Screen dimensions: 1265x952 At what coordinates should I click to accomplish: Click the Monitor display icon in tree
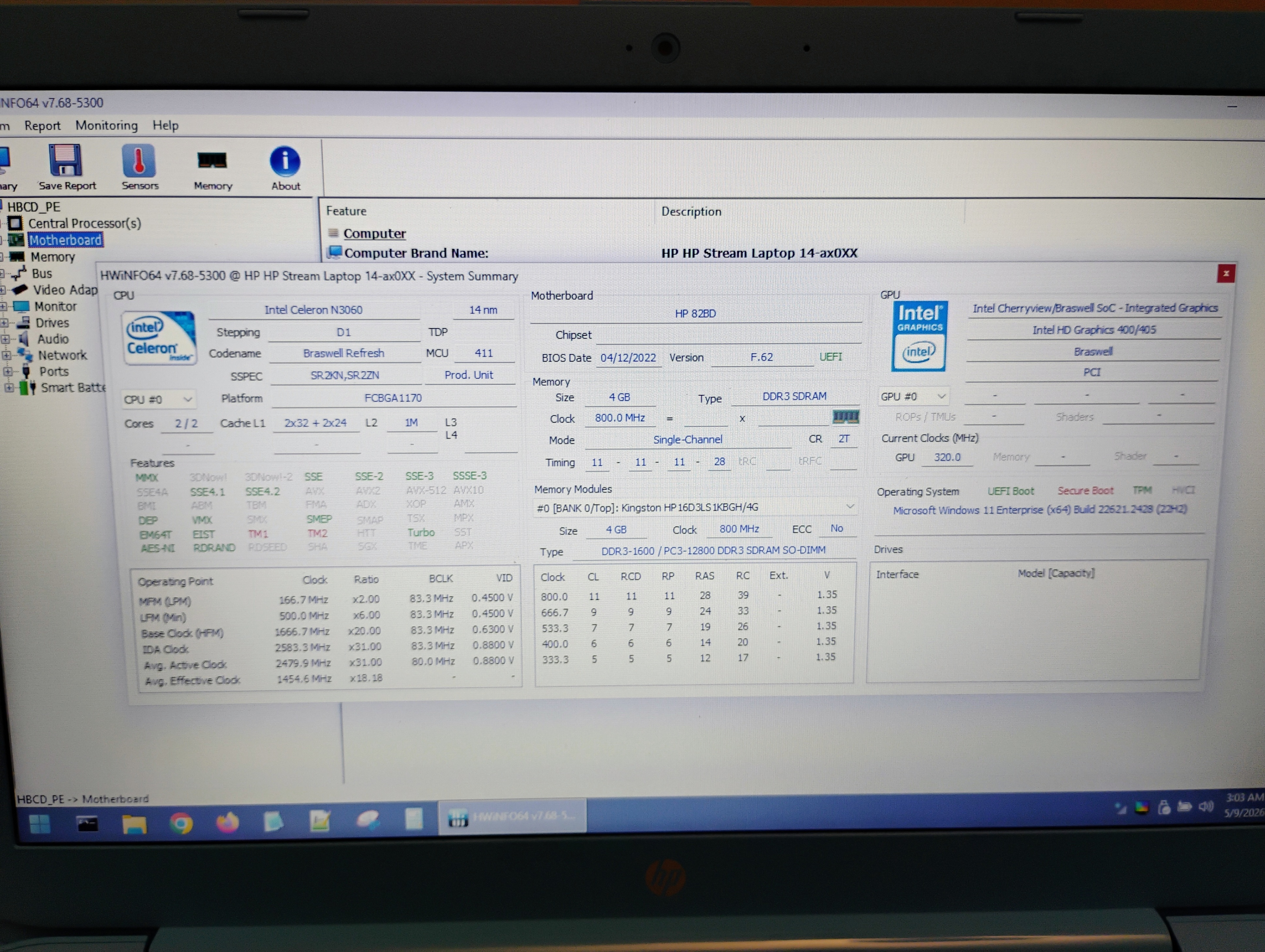click(x=21, y=306)
